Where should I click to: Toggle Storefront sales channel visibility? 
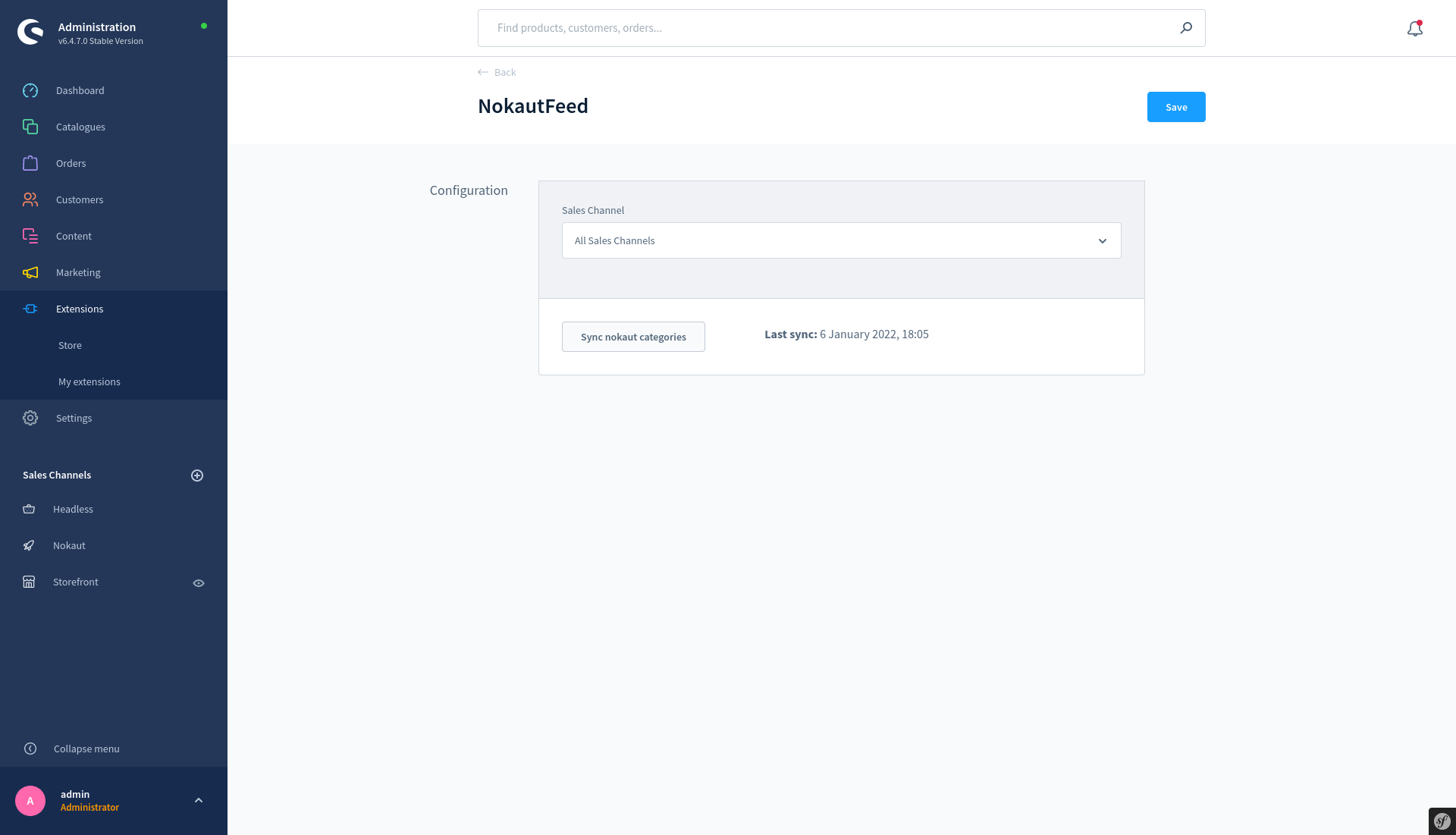pos(198,582)
